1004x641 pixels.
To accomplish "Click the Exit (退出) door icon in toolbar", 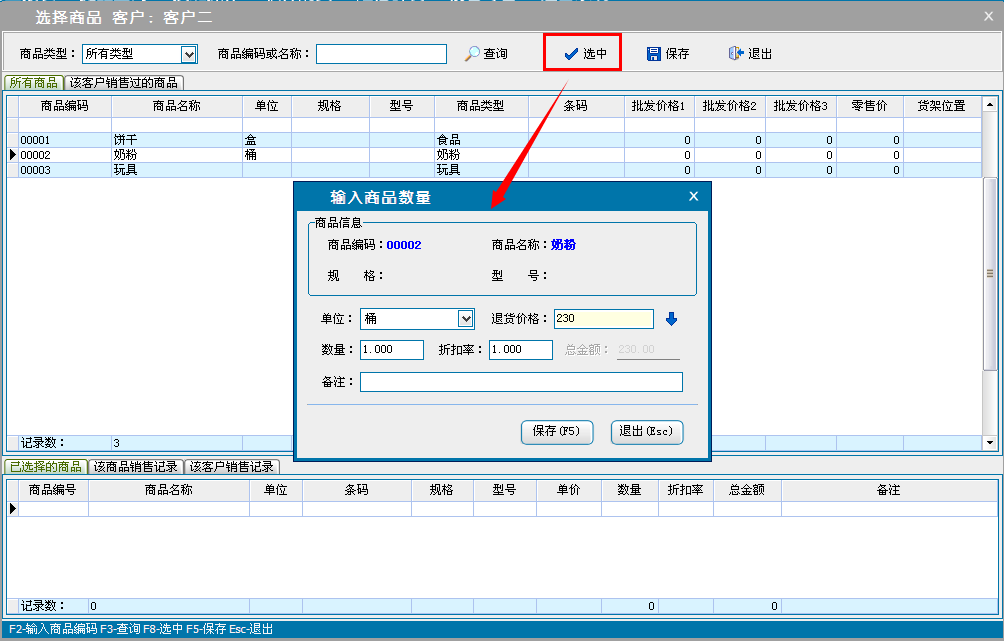I will pos(736,54).
